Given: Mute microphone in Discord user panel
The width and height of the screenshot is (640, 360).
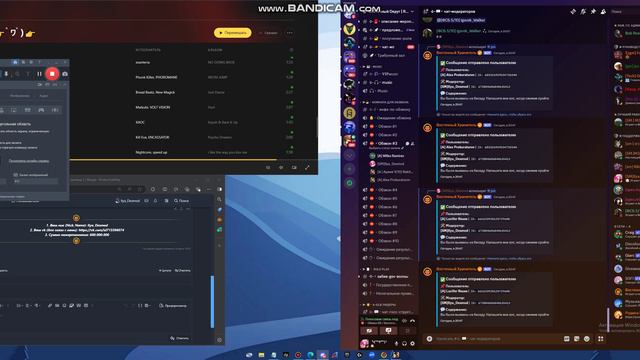Looking at the screenshot, I should (396, 344).
